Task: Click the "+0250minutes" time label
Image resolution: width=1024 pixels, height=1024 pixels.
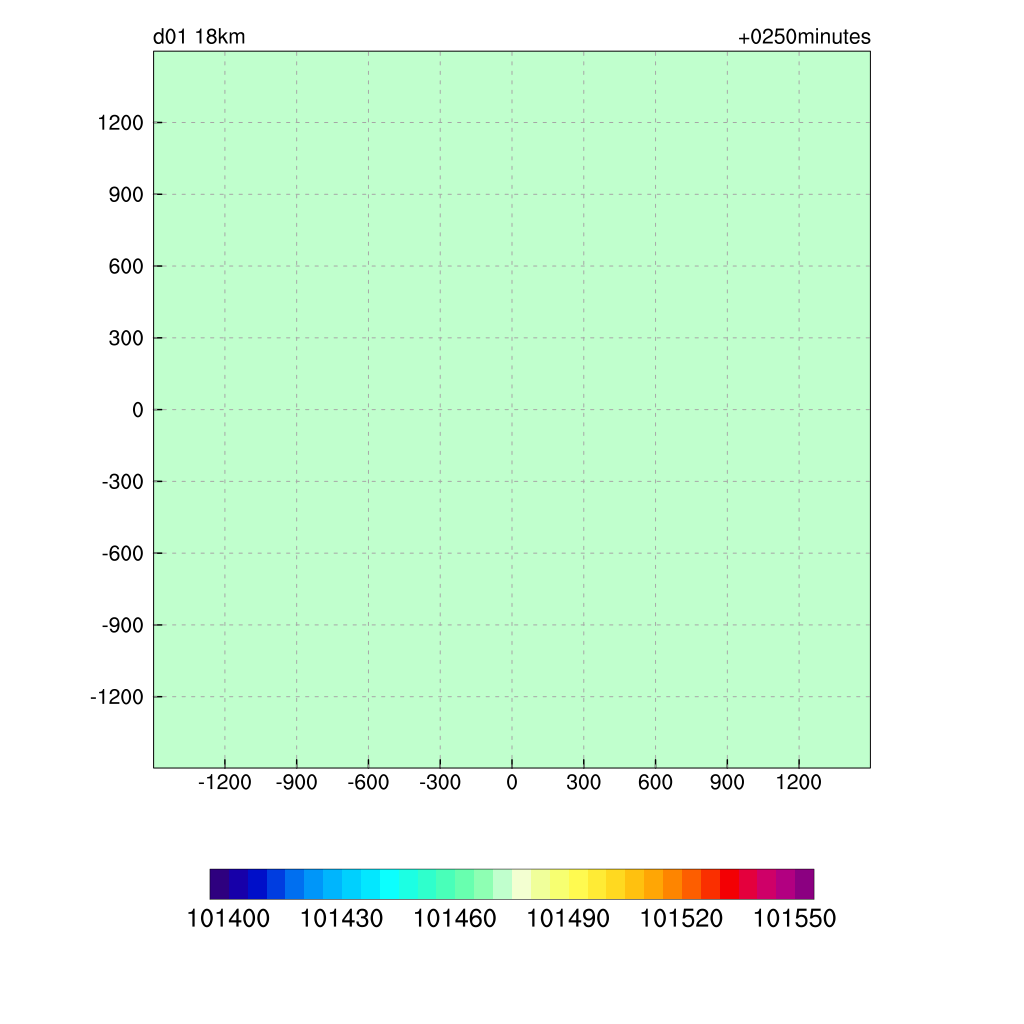Action: click(x=804, y=38)
